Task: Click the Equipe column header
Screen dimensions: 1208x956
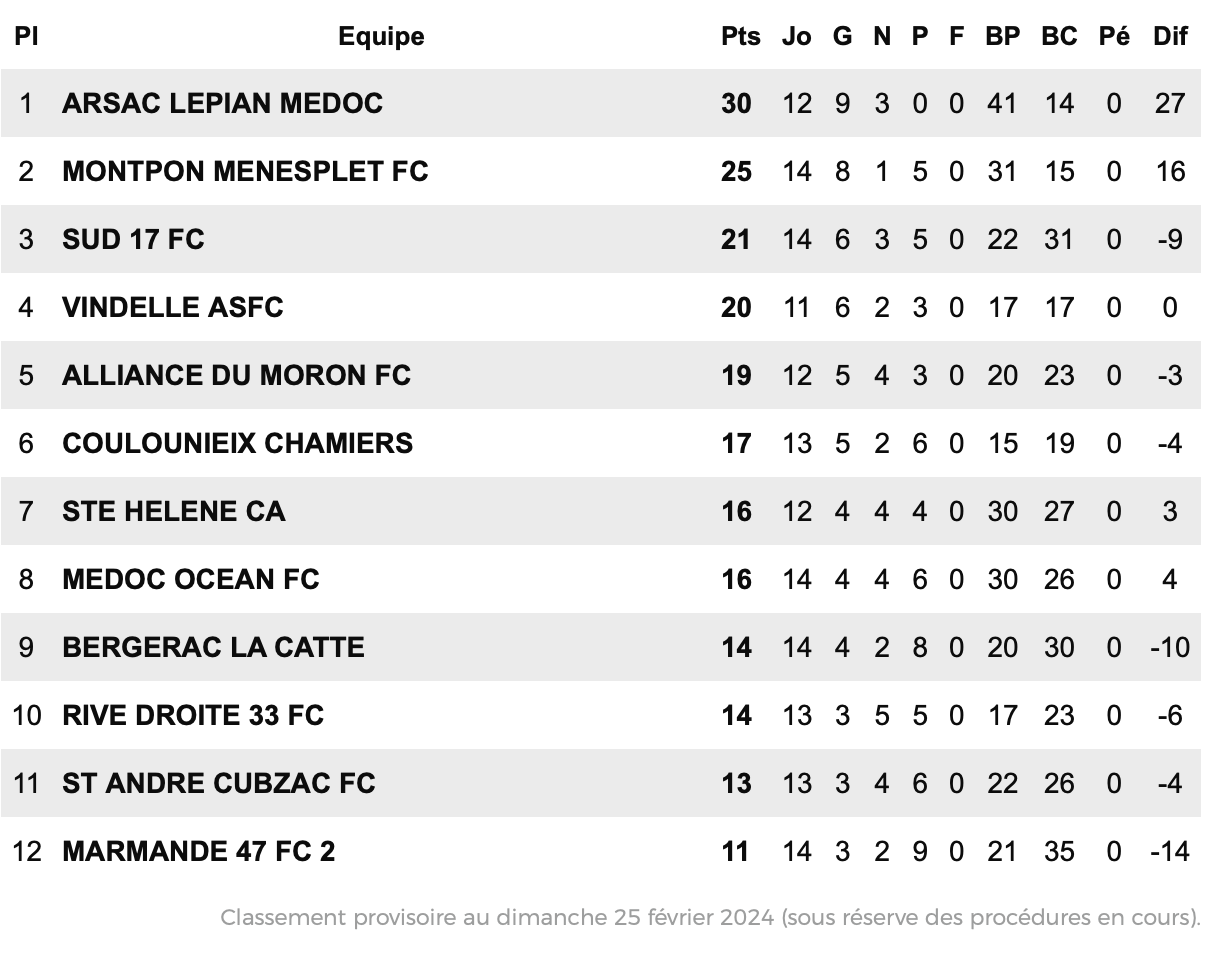Action: click(381, 37)
